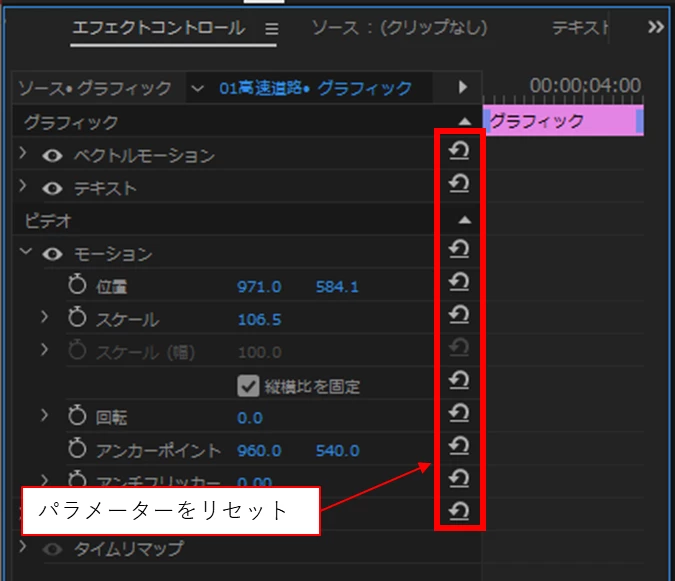Expand the タイムリマップ effect

[23, 547]
